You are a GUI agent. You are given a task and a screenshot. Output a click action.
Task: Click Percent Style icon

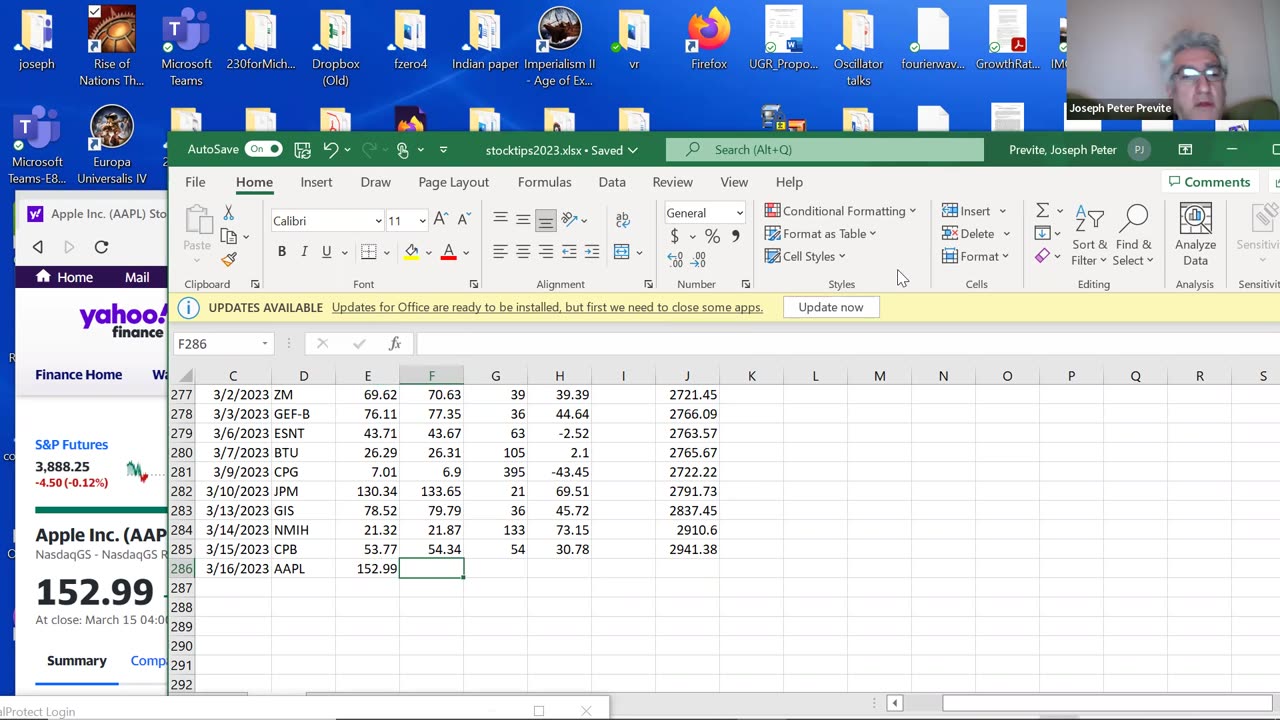point(712,237)
